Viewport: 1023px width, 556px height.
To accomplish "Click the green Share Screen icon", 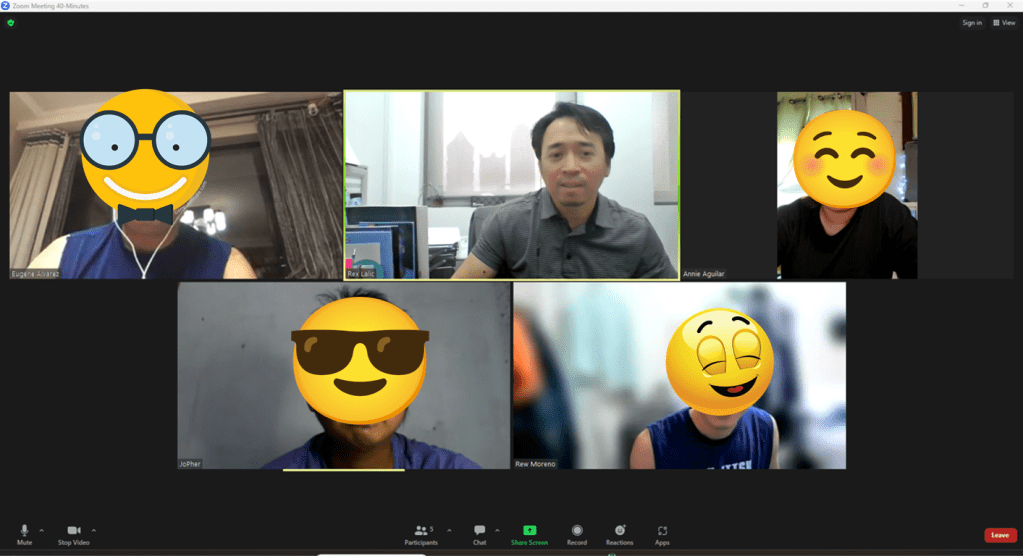I will (530, 530).
